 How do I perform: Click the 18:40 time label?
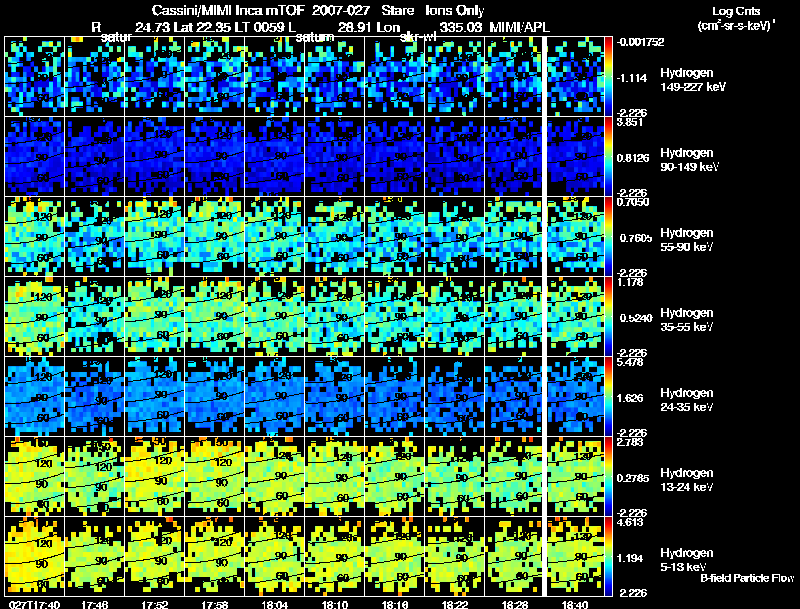coord(575,604)
